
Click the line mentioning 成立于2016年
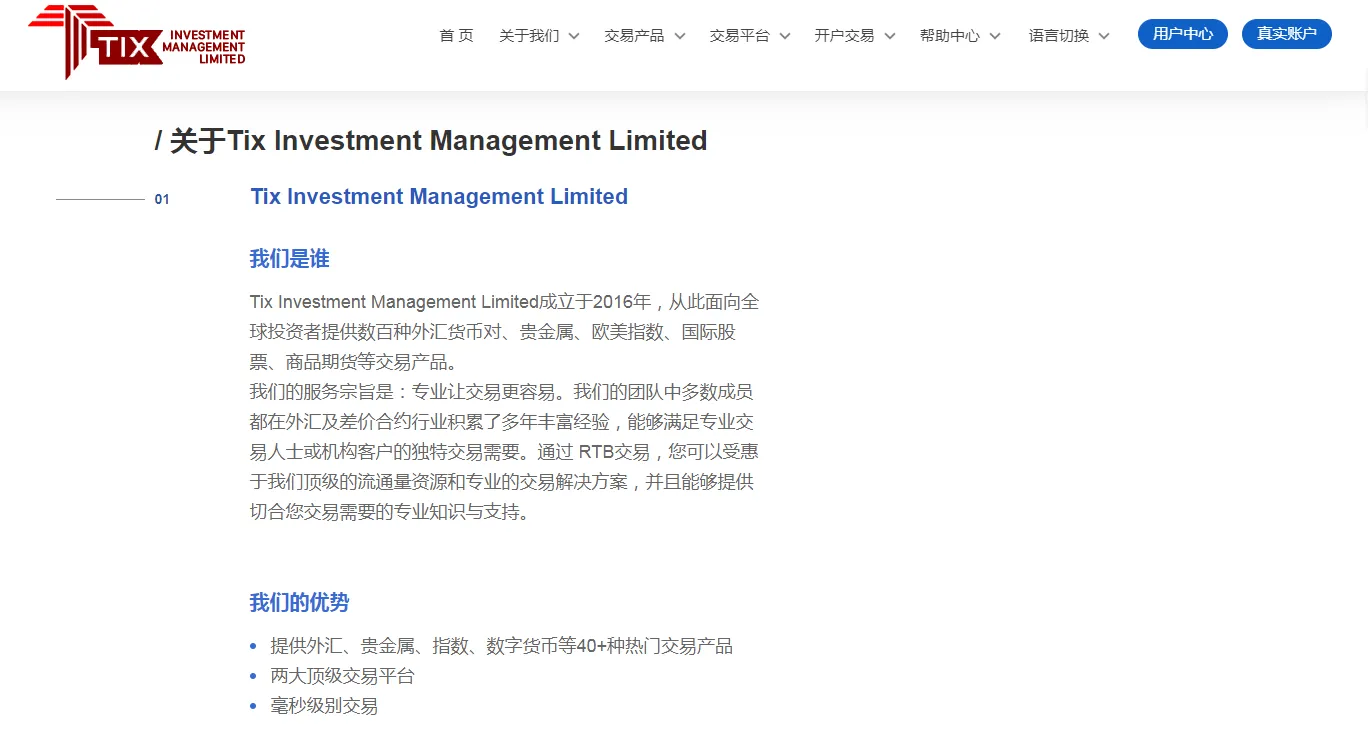coord(504,302)
